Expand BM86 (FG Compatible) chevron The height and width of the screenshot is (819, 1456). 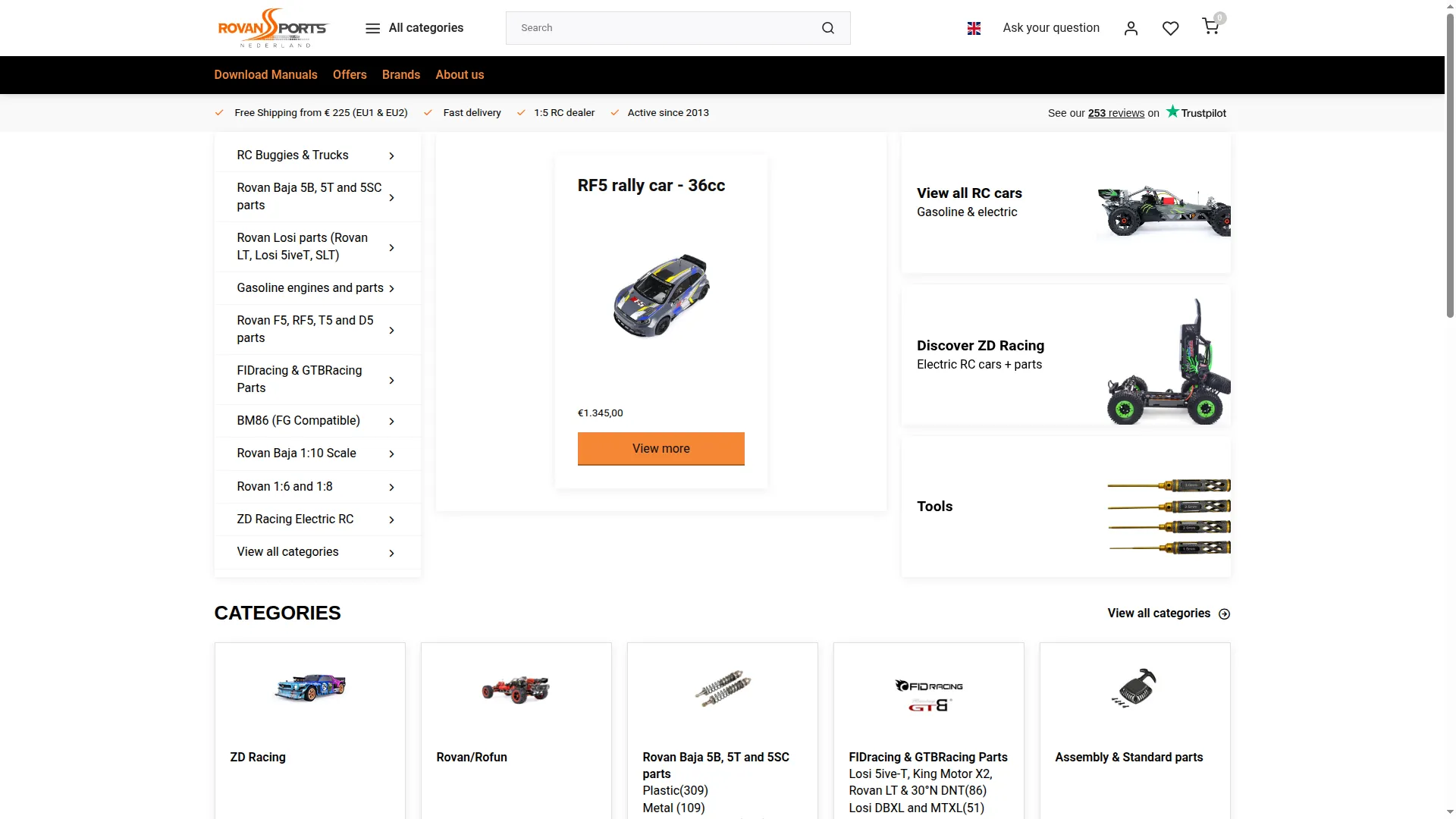[x=391, y=421]
